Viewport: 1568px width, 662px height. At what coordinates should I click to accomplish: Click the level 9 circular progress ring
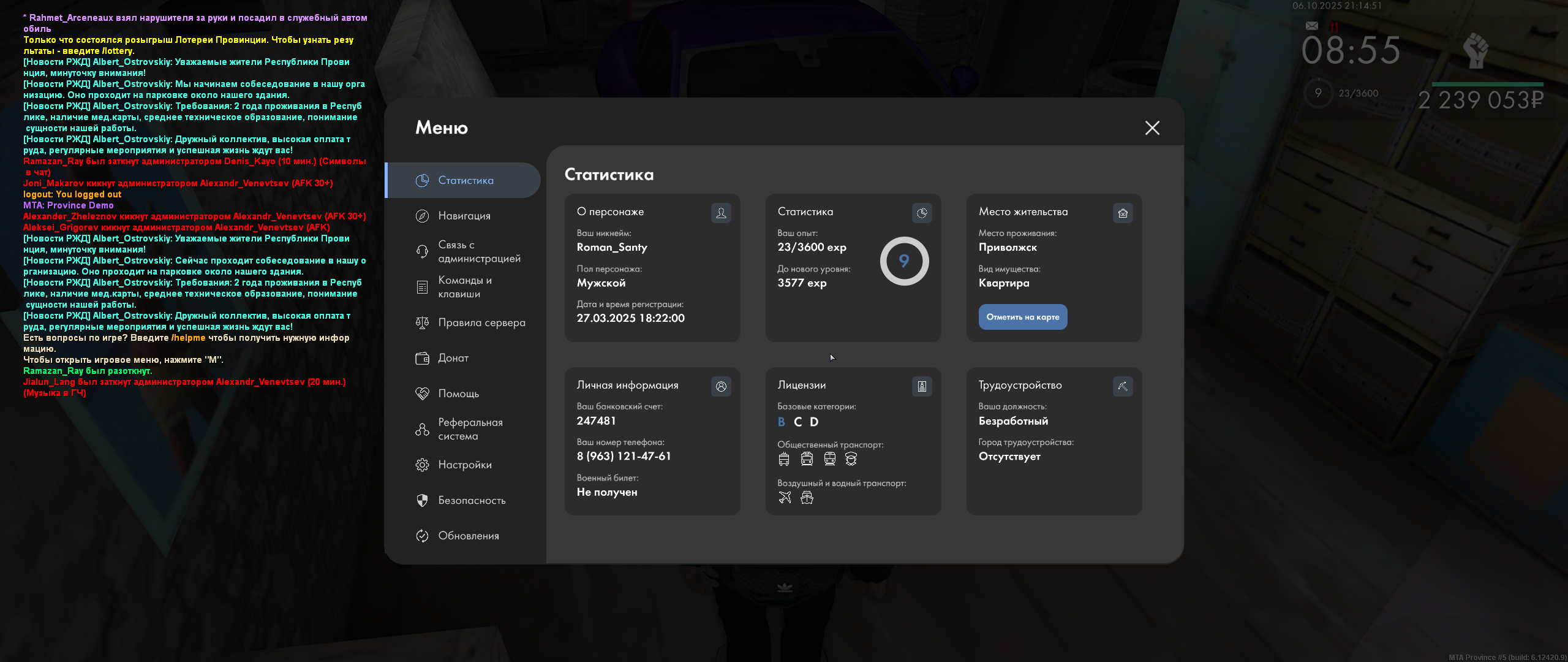pyautogui.click(x=904, y=261)
